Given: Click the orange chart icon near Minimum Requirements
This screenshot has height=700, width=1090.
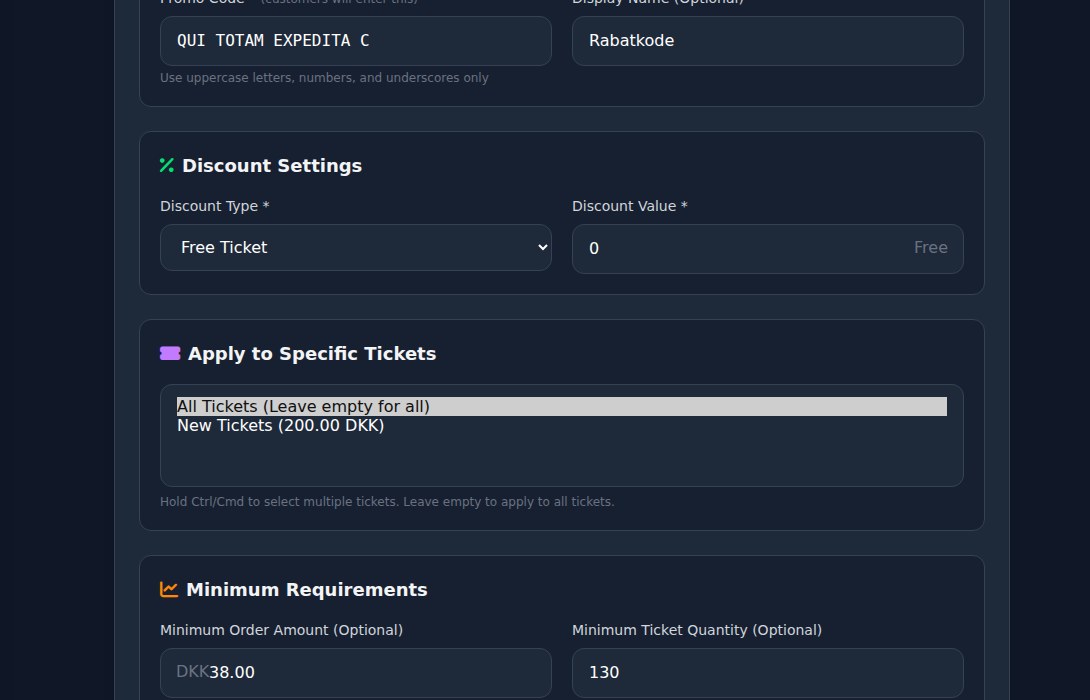Looking at the screenshot, I should tap(169, 589).
